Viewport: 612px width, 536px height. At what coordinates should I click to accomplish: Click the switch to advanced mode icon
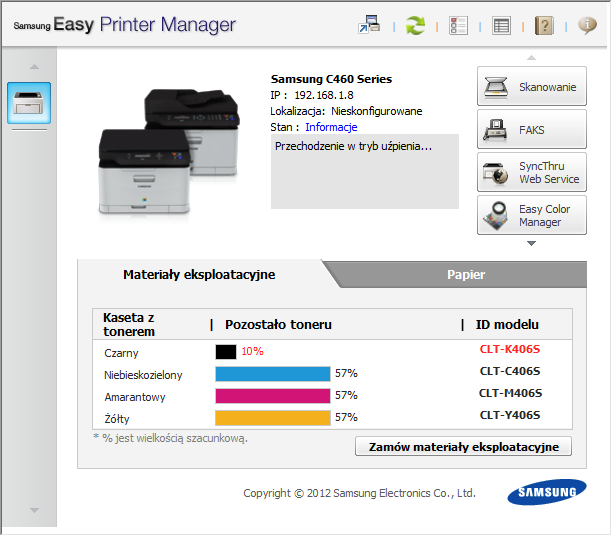pos(369,25)
